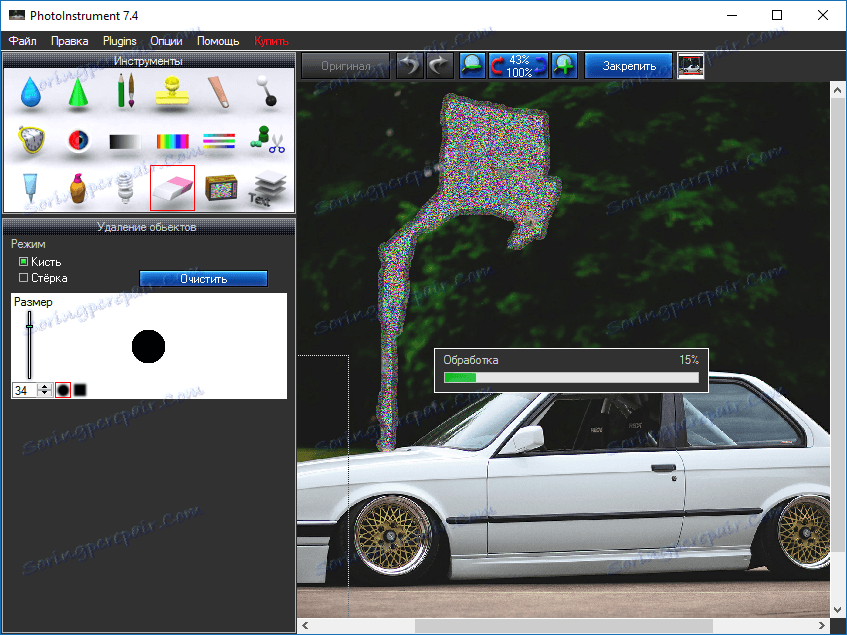Image resolution: width=847 pixels, height=635 pixels.
Task: Click the Удаление объектов panel header
Action: click(x=149, y=227)
